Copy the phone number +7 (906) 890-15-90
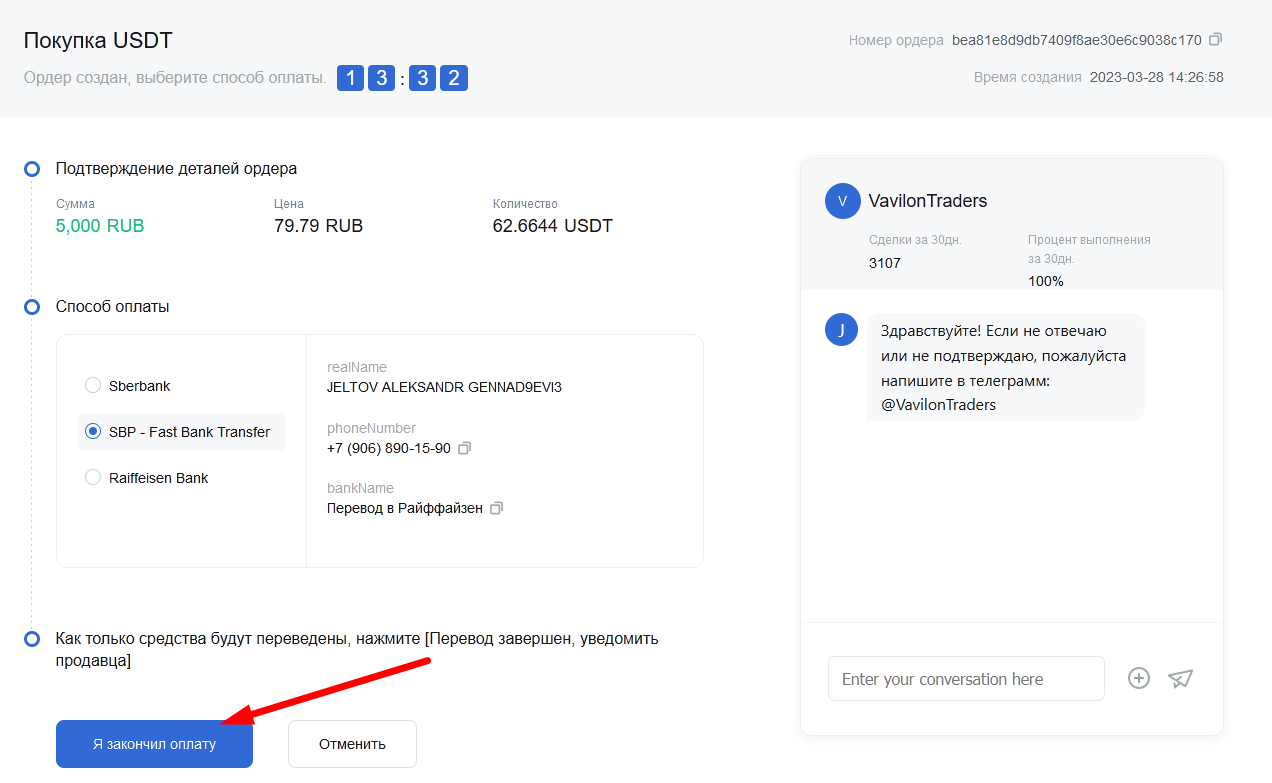1272x783 pixels. (464, 448)
